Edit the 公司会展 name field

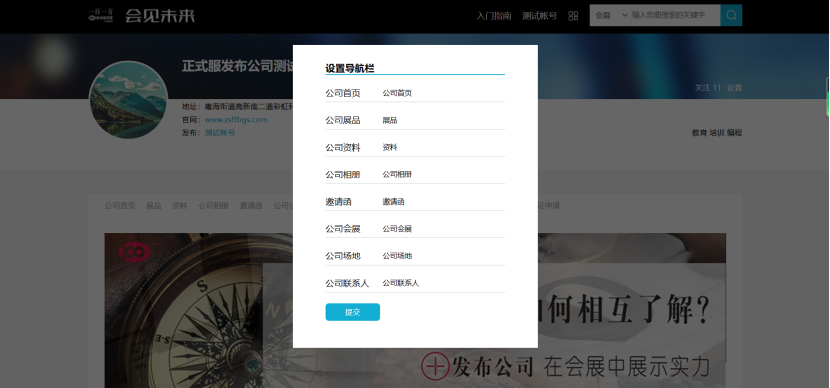click(x=443, y=229)
